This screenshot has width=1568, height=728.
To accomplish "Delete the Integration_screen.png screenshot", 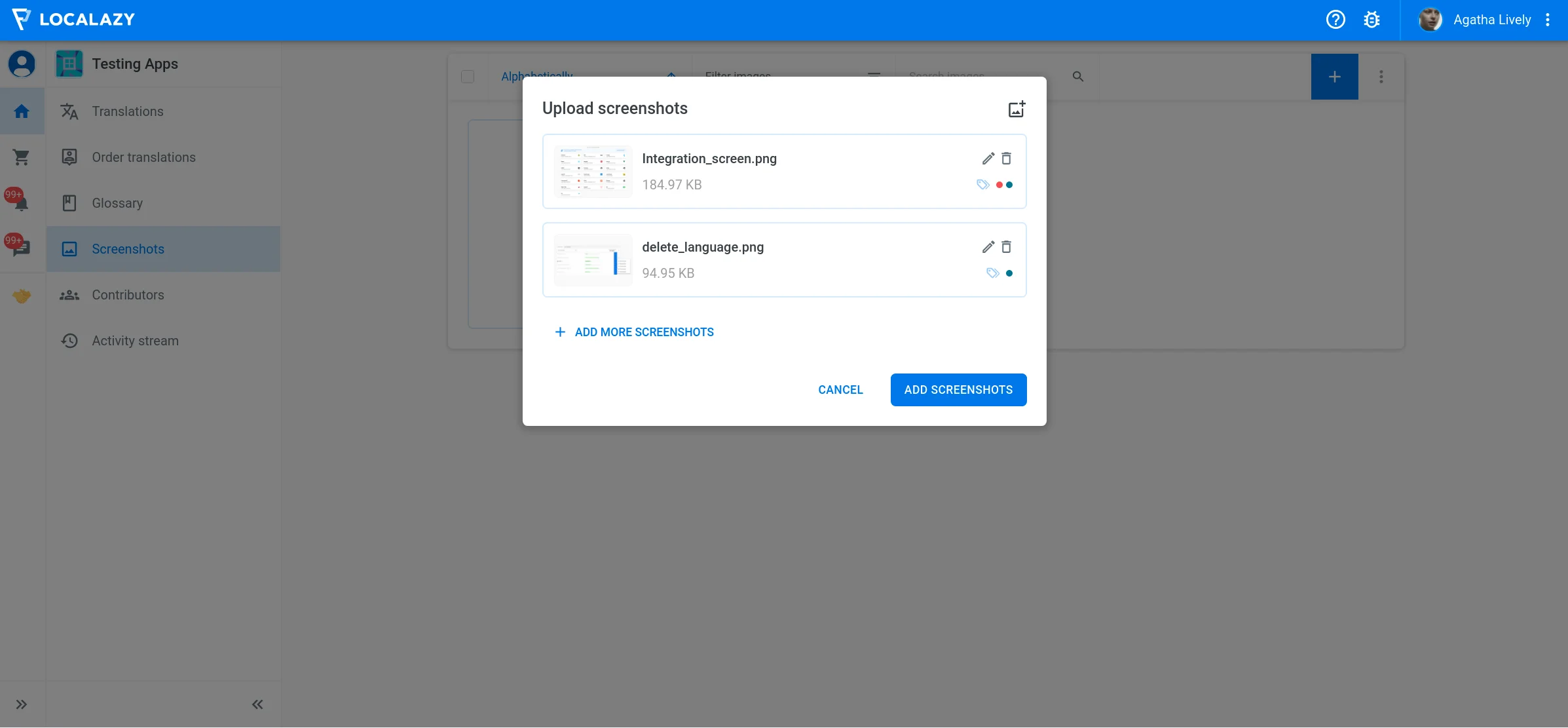I will (1006, 159).
